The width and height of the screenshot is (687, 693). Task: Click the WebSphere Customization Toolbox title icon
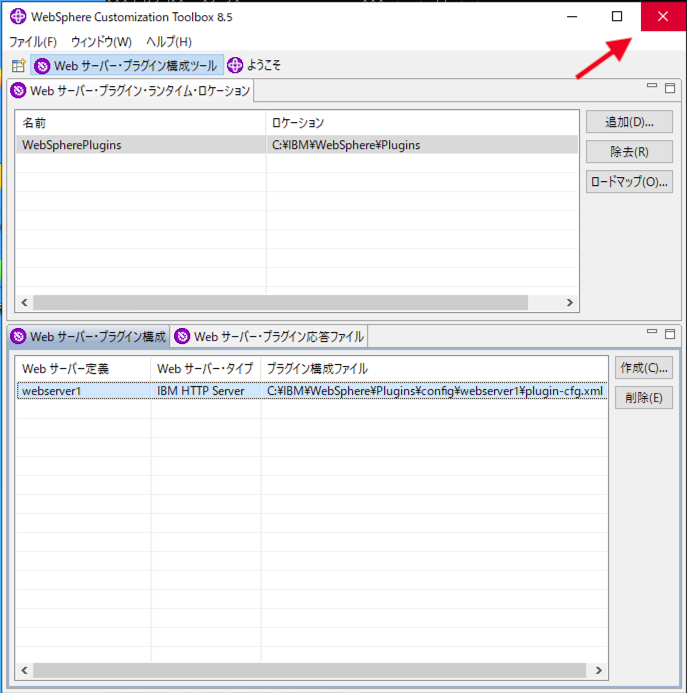[18, 16]
